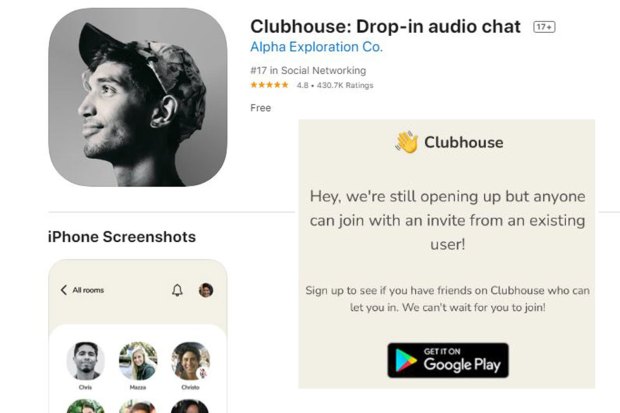Click the Clubhouse app icon portrait

138,97
